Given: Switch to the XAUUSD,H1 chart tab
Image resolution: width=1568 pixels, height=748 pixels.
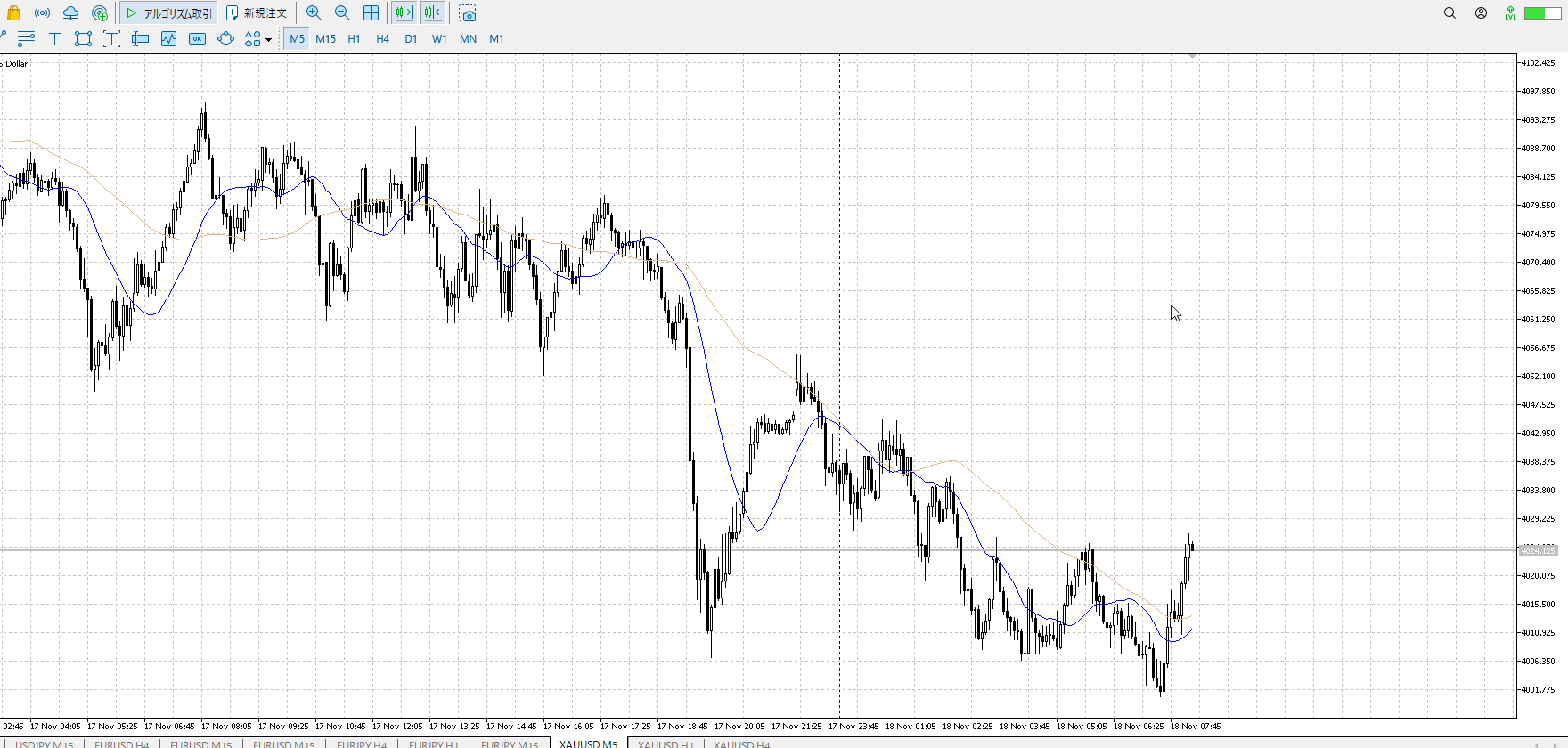Looking at the screenshot, I should pos(666,744).
